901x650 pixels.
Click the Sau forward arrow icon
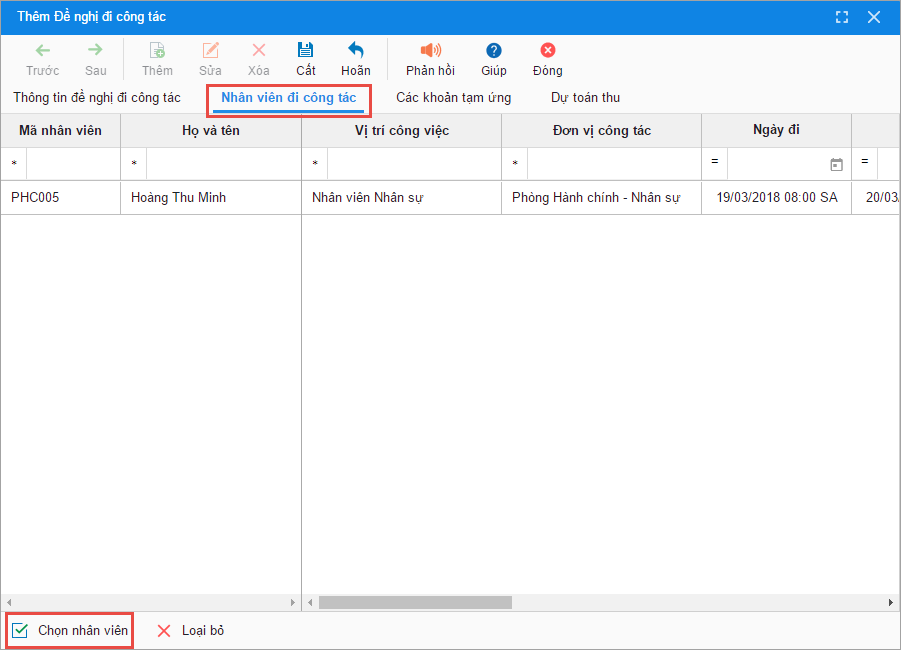coord(95,50)
